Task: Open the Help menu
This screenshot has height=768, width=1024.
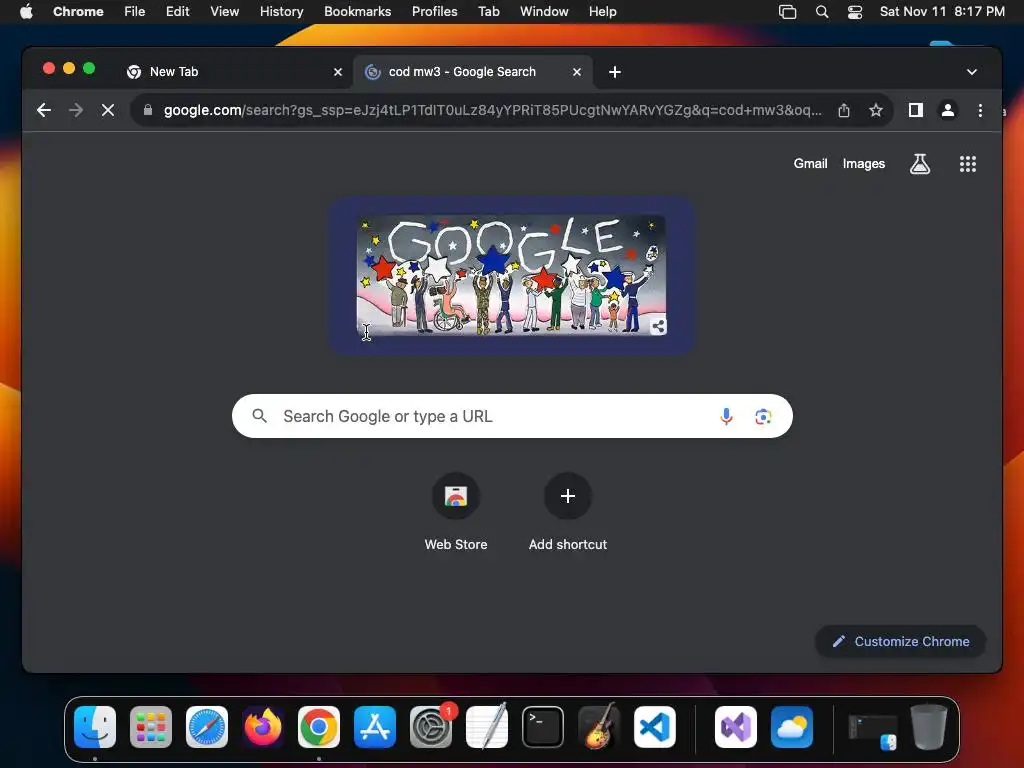Action: click(x=602, y=11)
